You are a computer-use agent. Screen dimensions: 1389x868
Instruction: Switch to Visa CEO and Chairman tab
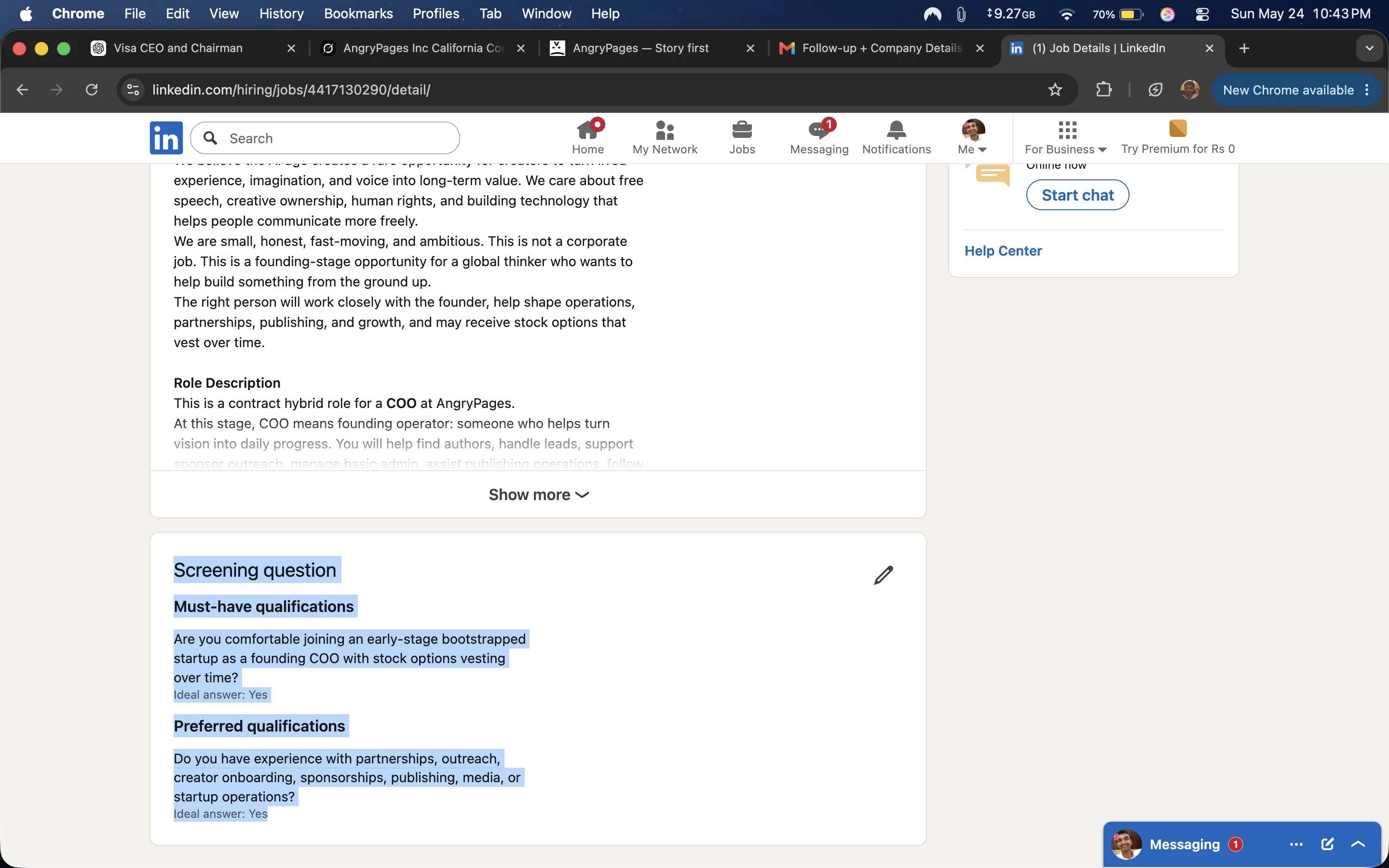178,48
